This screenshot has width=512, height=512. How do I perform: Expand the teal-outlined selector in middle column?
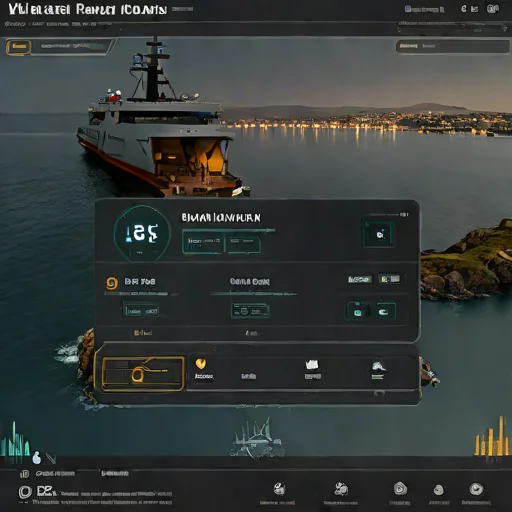(x=250, y=311)
